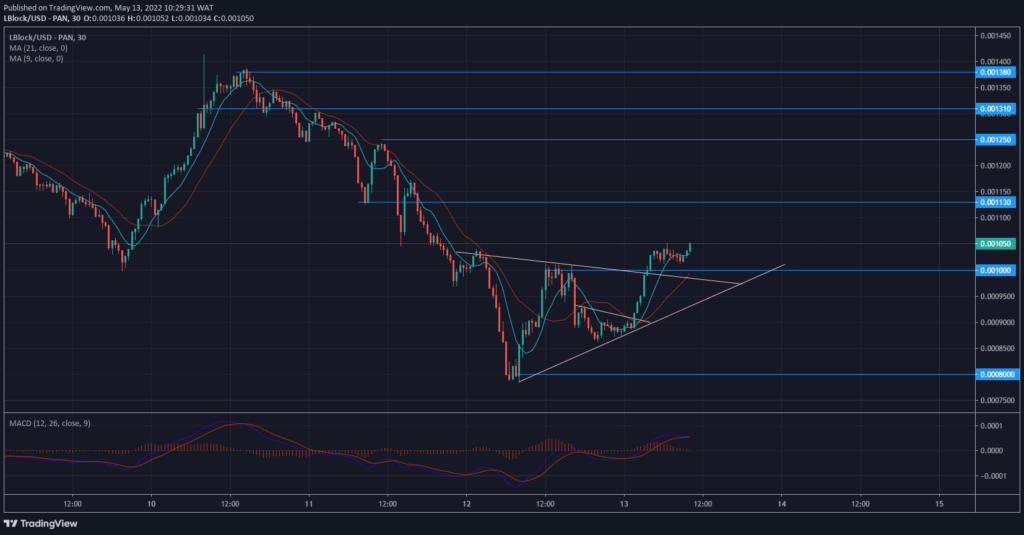Click the 0.001450 price axis value
The height and width of the screenshot is (535, 1024).
click(x=995, y=36)
